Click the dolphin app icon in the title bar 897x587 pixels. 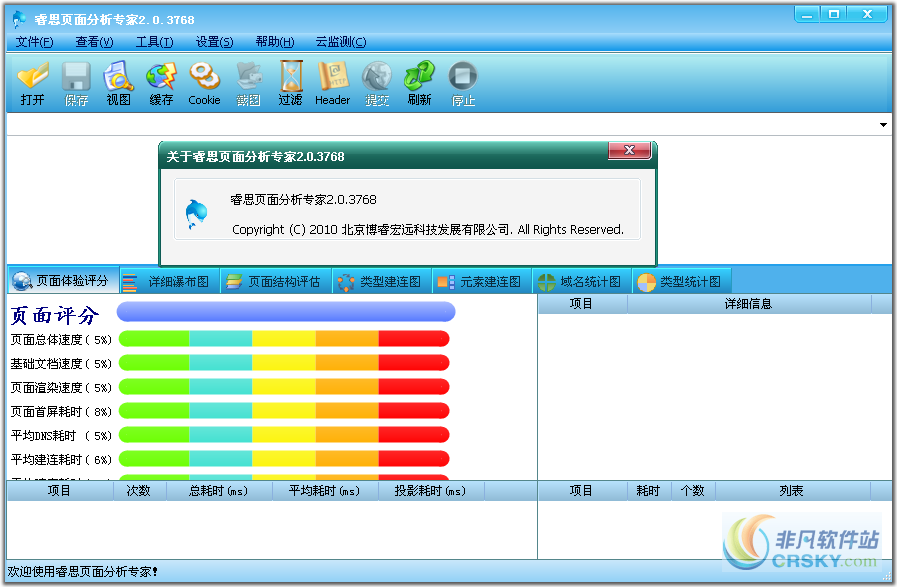(19, 19)
